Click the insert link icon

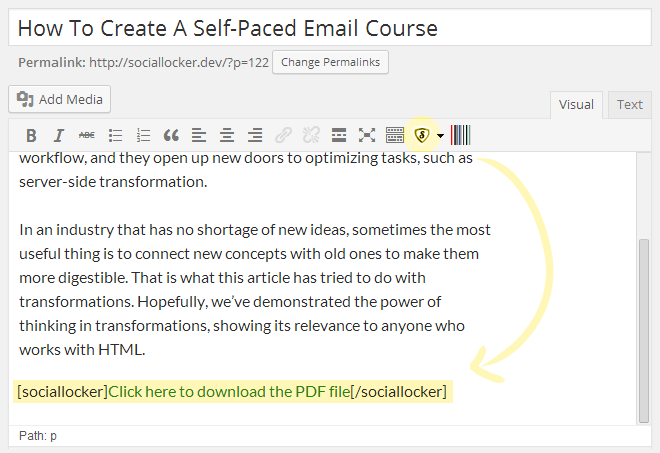point(283,135)
